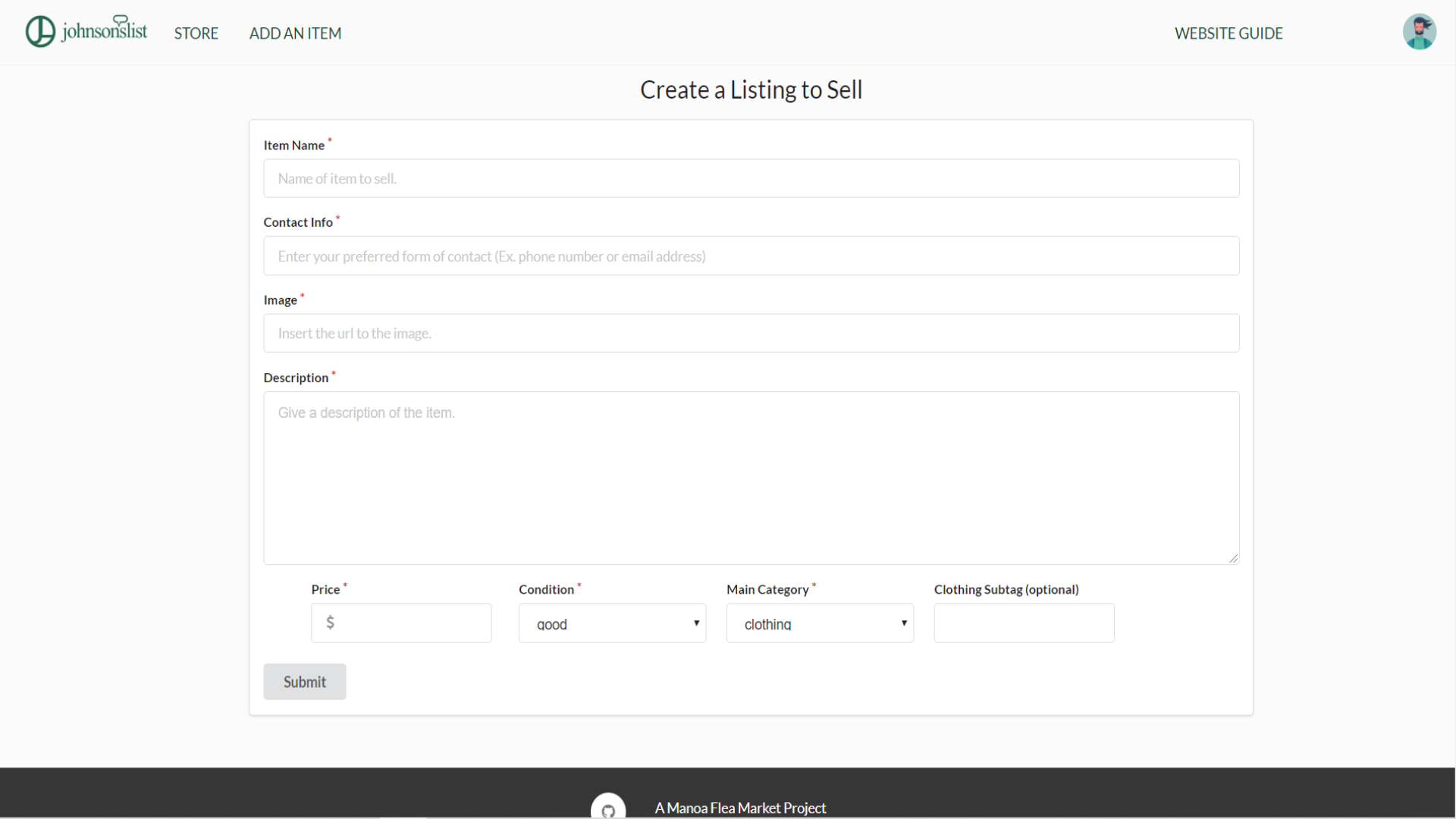The width and height of the screenshot is (1456, 819).
Task: Submit the listing form
Action: [305, 682]
